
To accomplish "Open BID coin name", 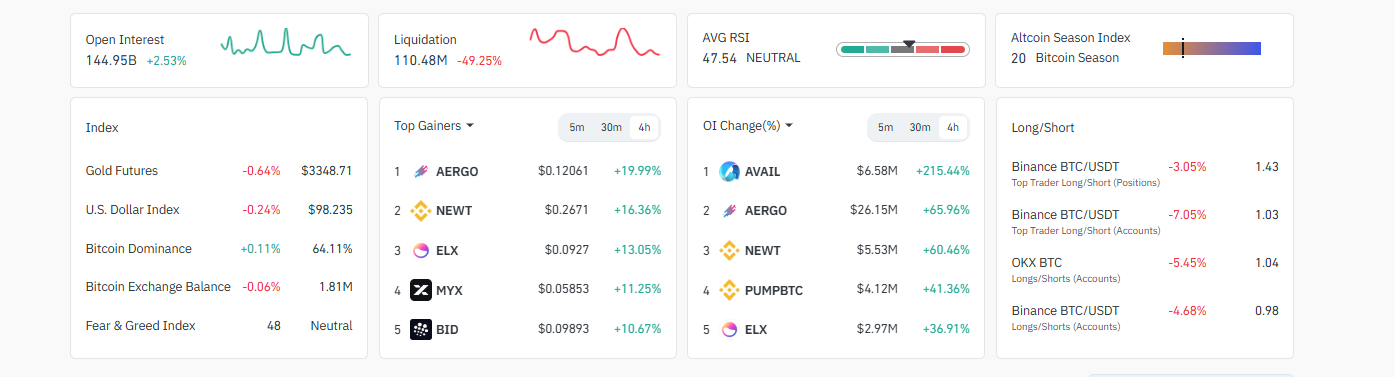I will click(x=447, y=330).
